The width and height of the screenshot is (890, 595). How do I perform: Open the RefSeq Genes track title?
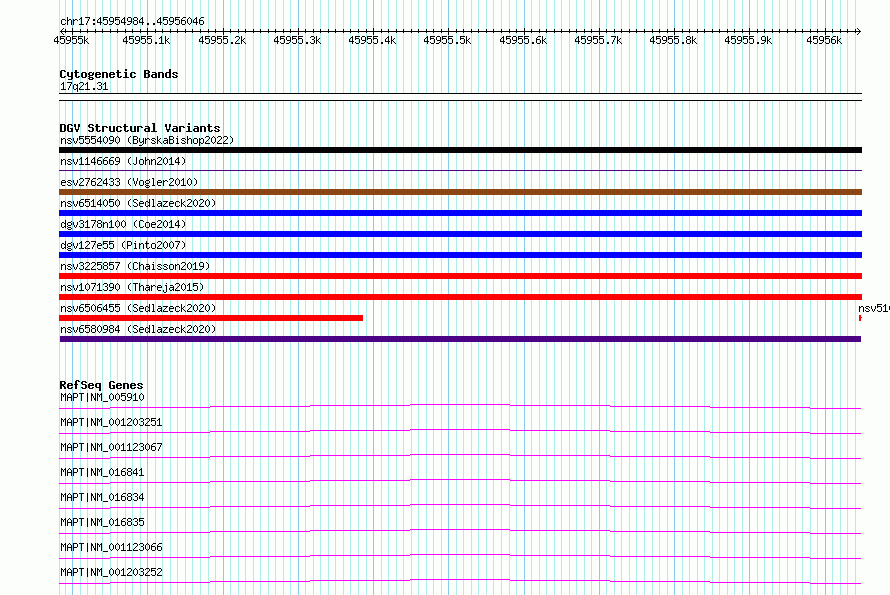pos(101,386)
